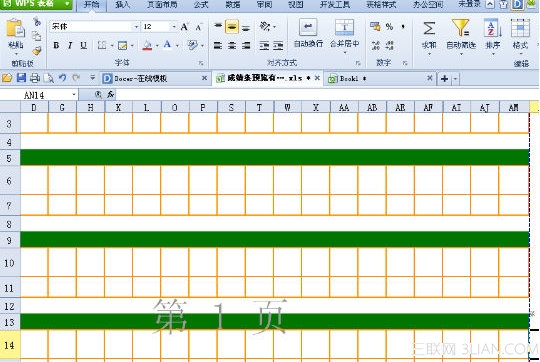
Task: Toggle center text alignment
Action: coord(232,45)
